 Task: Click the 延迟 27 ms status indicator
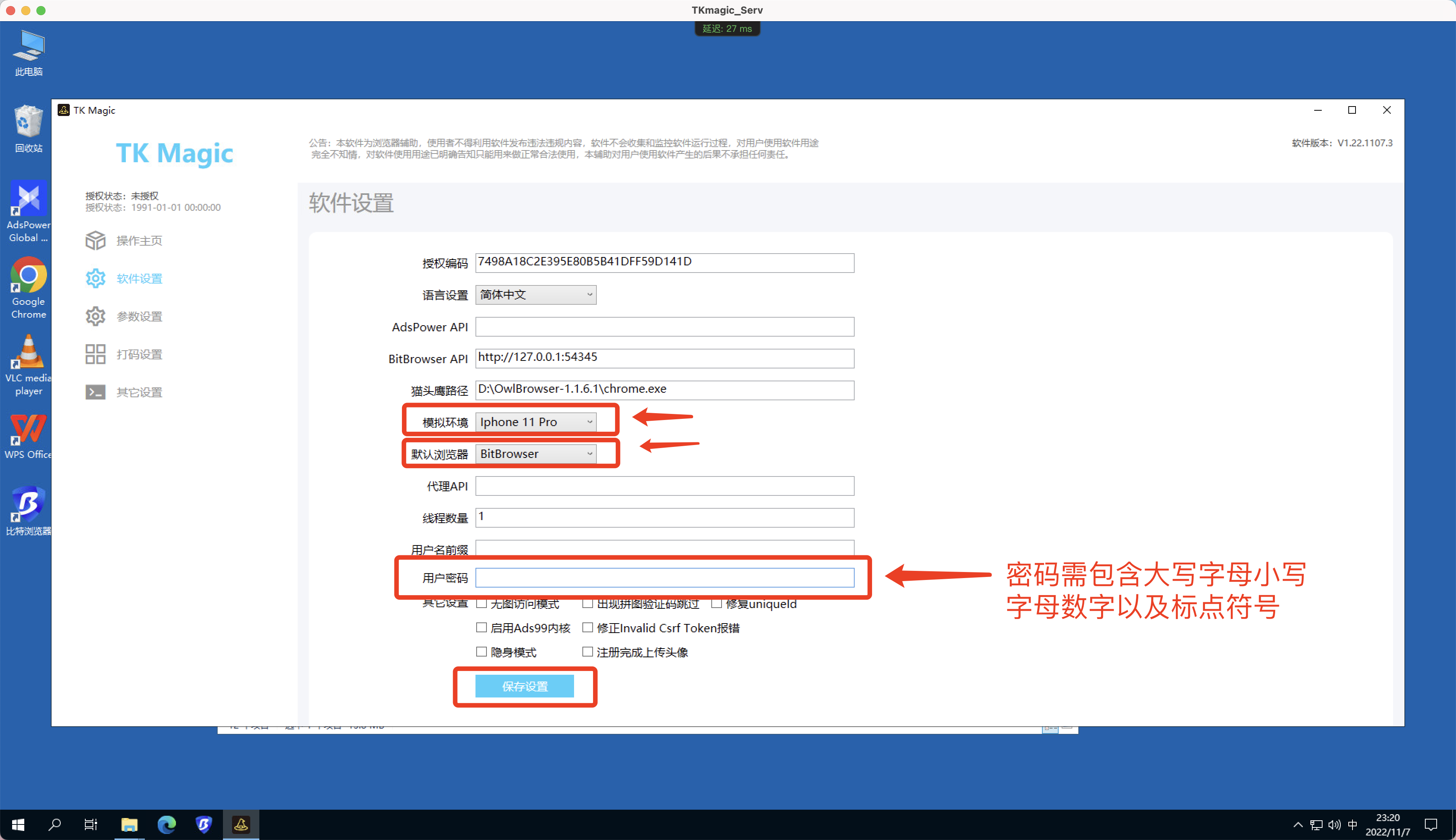727,28
